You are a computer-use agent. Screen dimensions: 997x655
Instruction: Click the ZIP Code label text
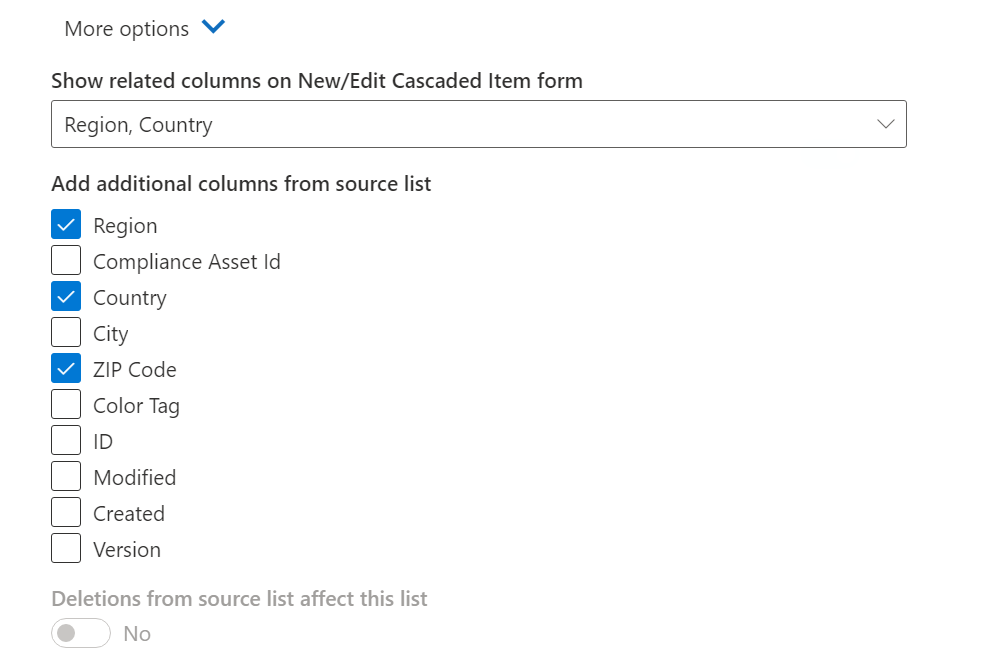(135, 370)
